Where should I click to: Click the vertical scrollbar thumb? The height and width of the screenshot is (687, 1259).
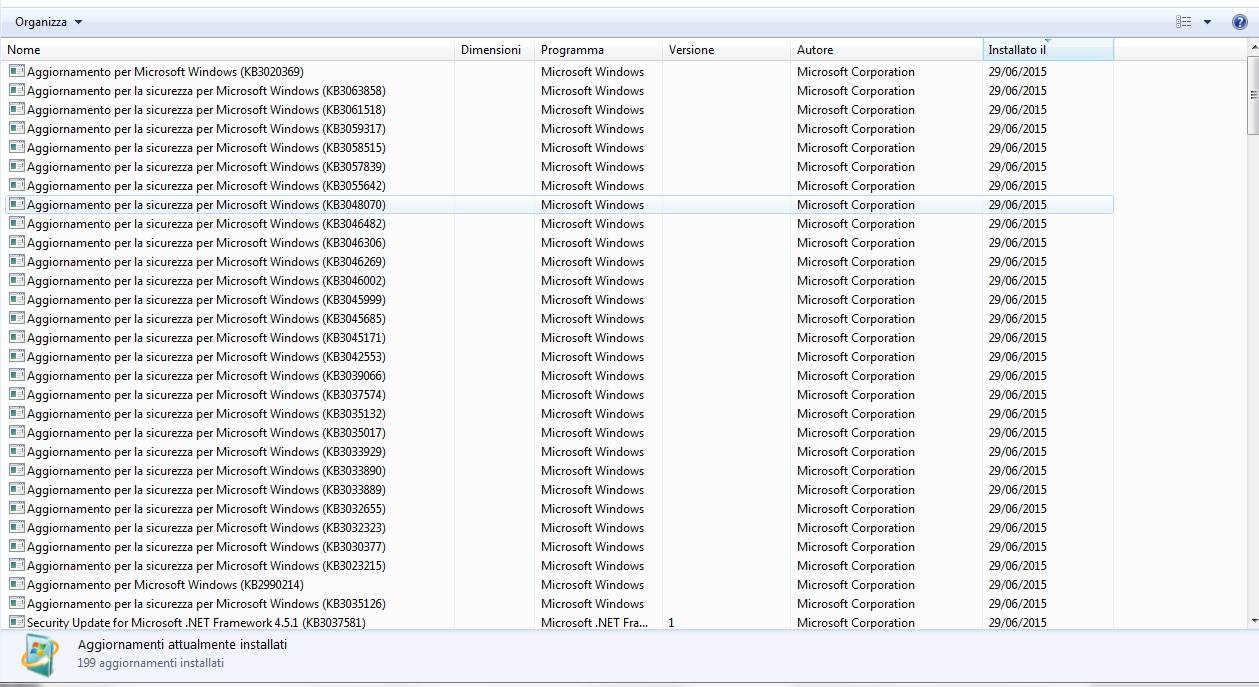click(1253, 95)
